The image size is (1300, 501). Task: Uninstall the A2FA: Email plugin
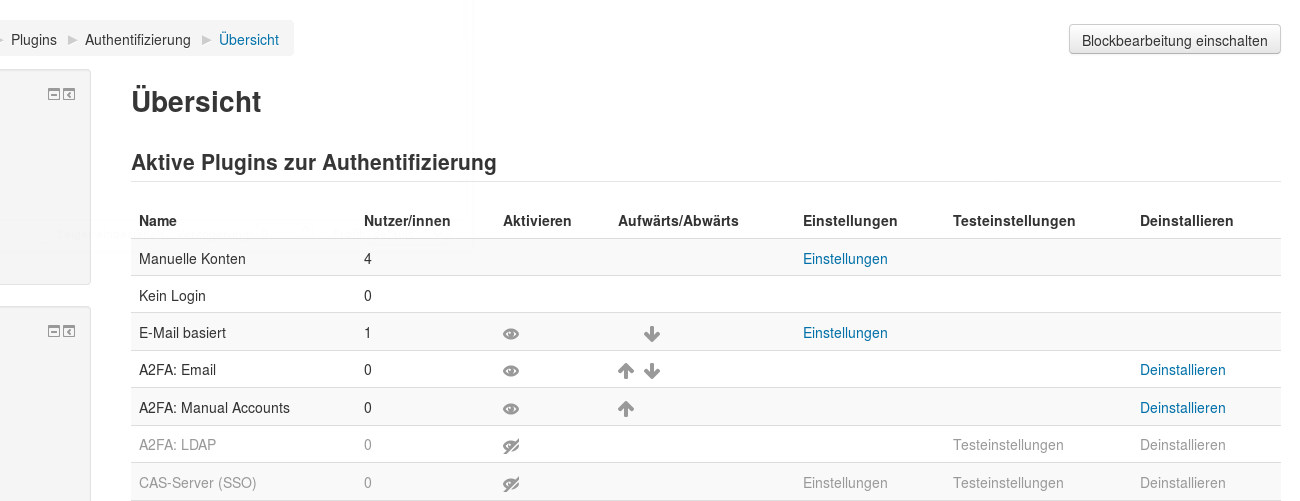click(1183, 370)
